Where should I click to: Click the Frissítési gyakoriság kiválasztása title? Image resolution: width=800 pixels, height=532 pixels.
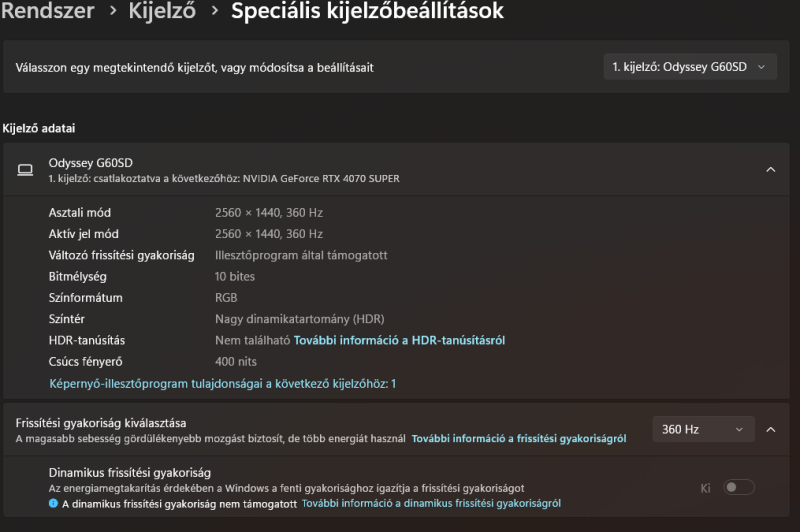[x=101, y=423]
